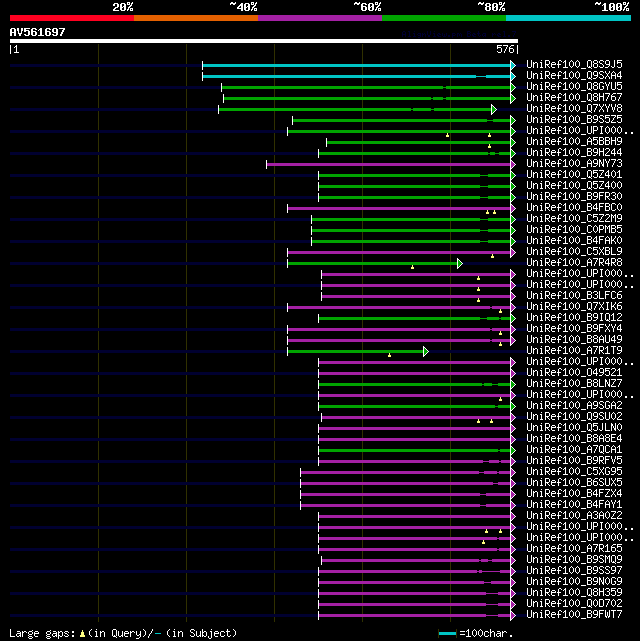The image size is (640, 641).
Task: Click the yellow gap marker under the A5BBH9 bar
Action: [x=489, y=146]
